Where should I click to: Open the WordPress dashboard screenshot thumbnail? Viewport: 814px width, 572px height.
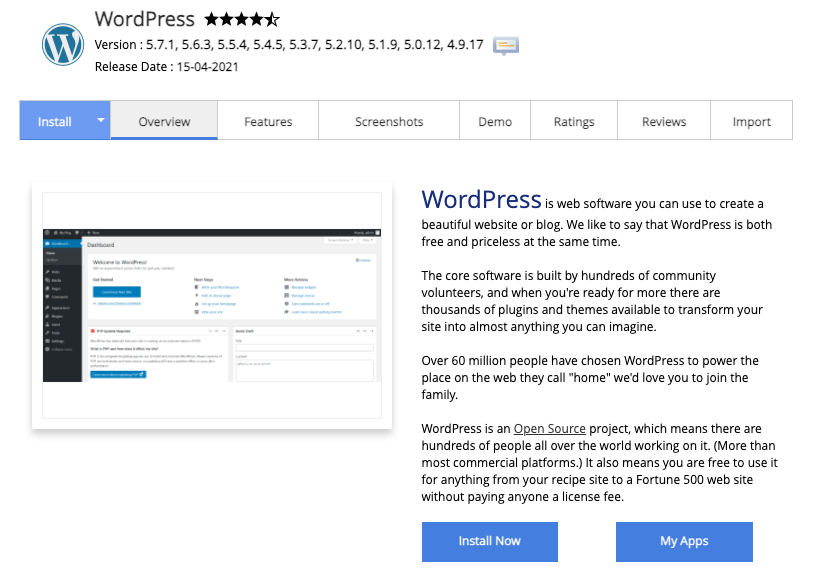click(x=206, y=305)
